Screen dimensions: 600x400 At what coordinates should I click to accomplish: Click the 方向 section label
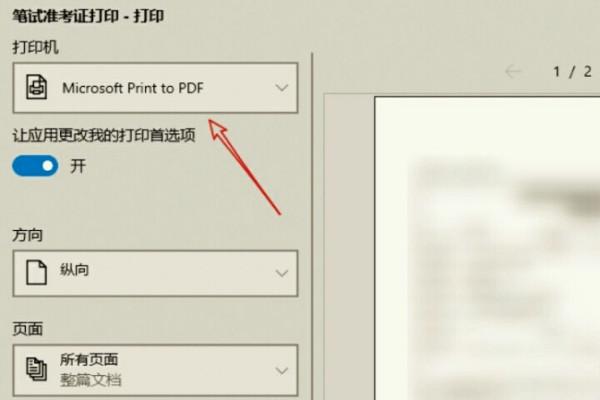[27, 235]
